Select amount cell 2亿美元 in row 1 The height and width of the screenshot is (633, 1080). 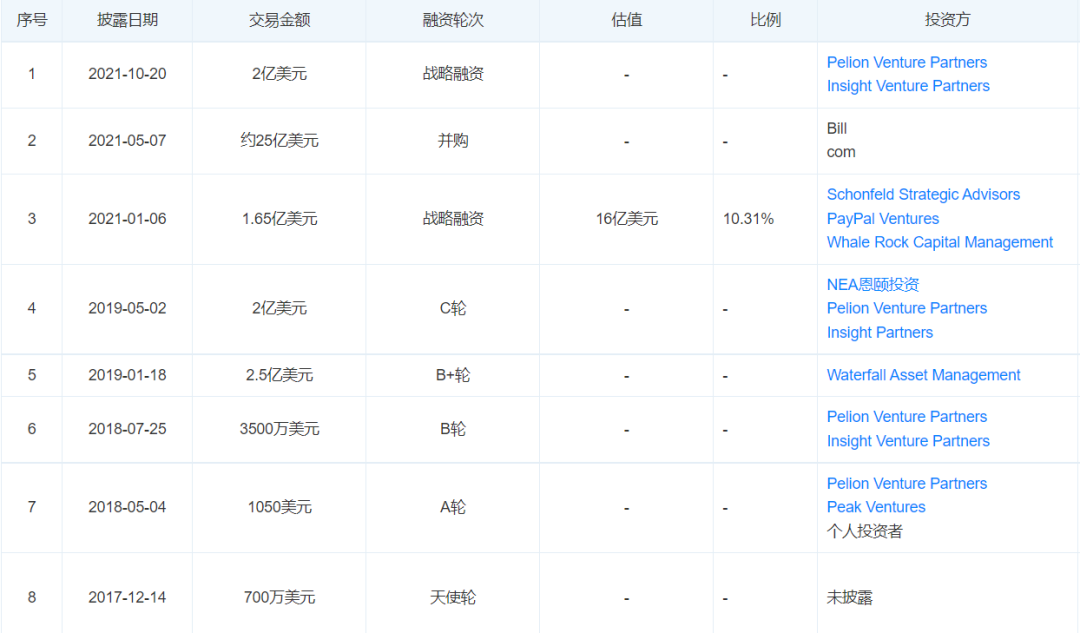tap(279, 74)
